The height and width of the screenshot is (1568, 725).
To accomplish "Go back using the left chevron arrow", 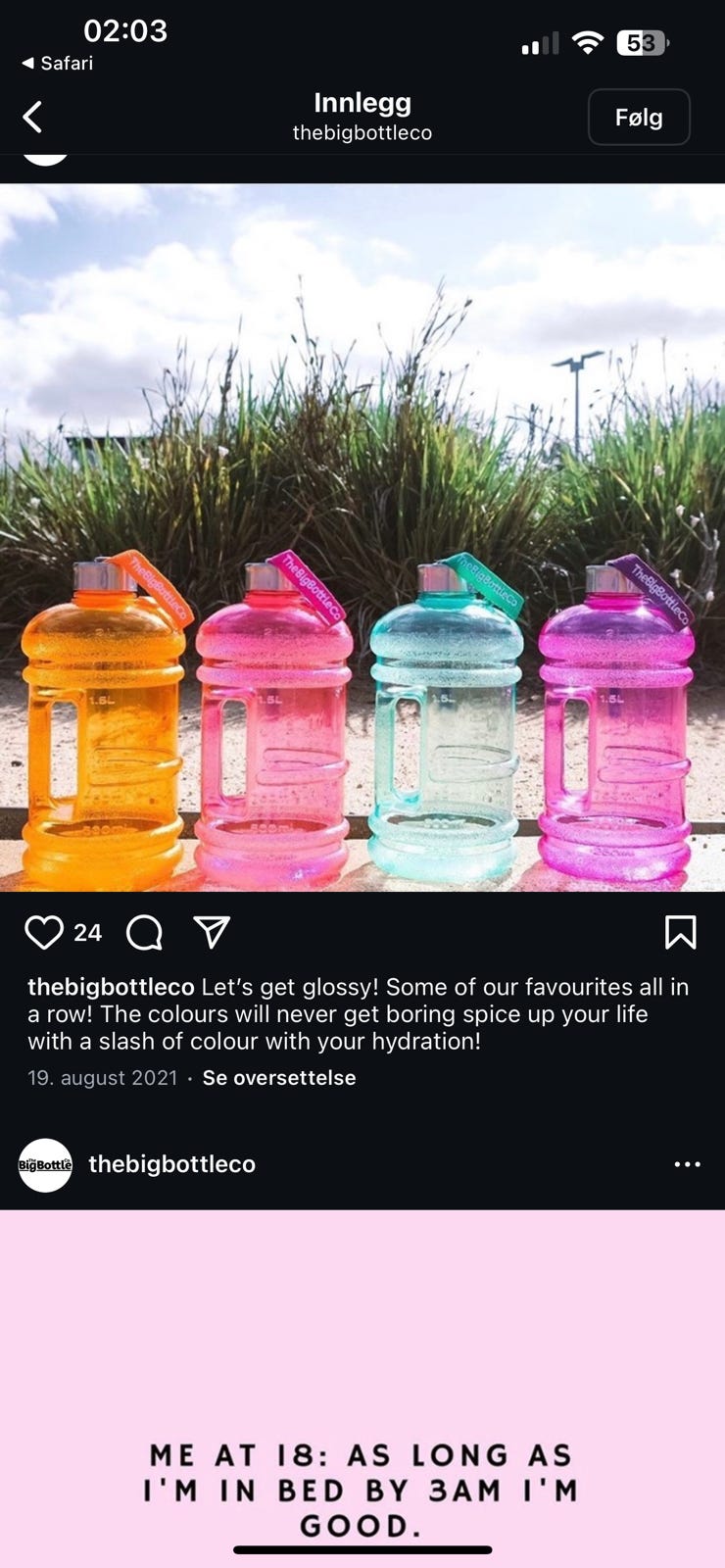I will click(32, 117).
